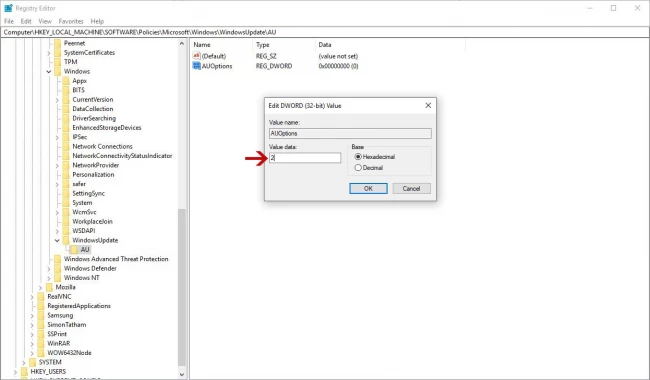Expand the HKEY_USERS tree node
Screen dimensions: 650x380
point(15,372)
